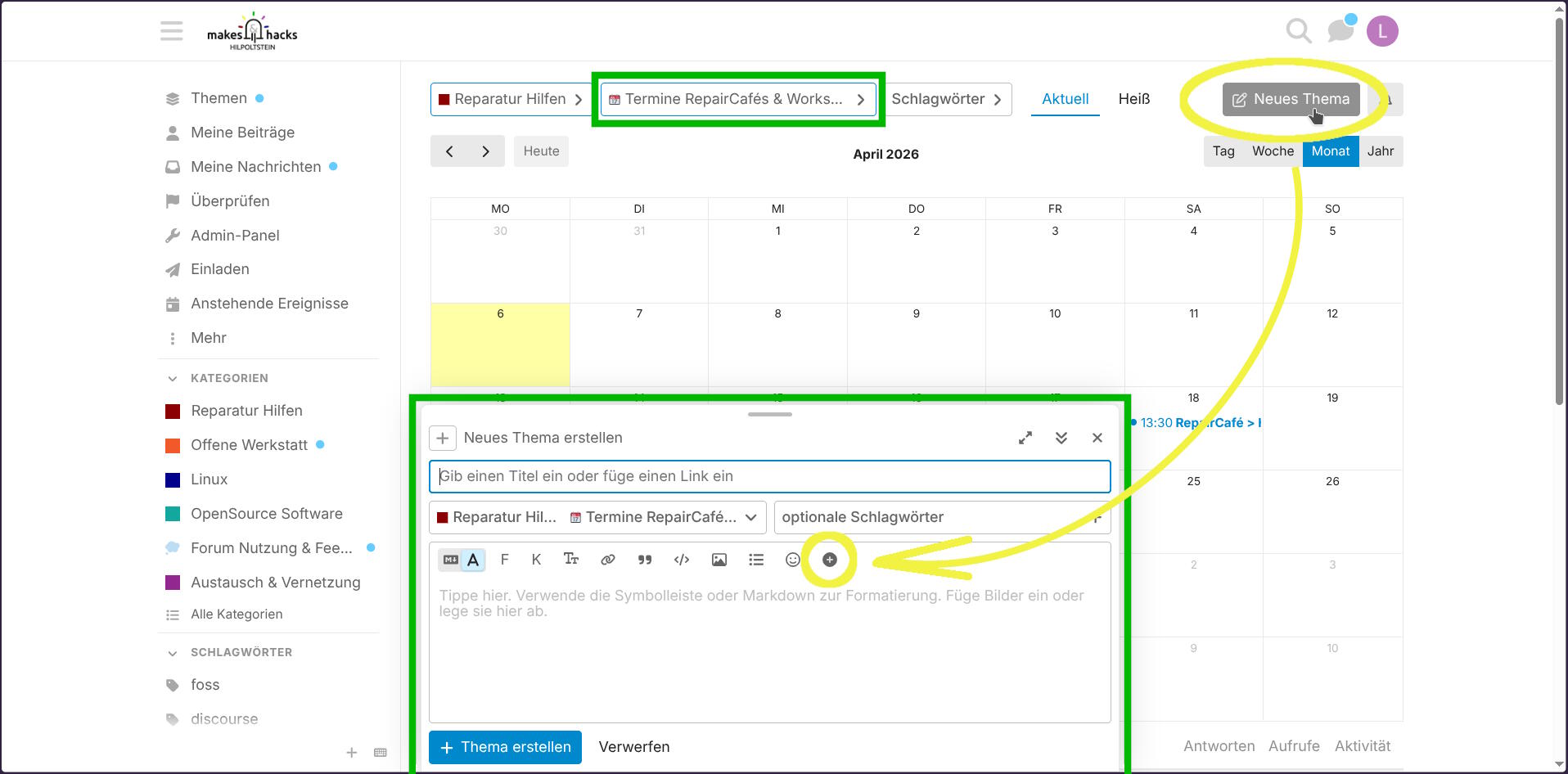1568x774 pixels.
Task: Click Verwerfen to discard the draft
Action: pos(633,747)
